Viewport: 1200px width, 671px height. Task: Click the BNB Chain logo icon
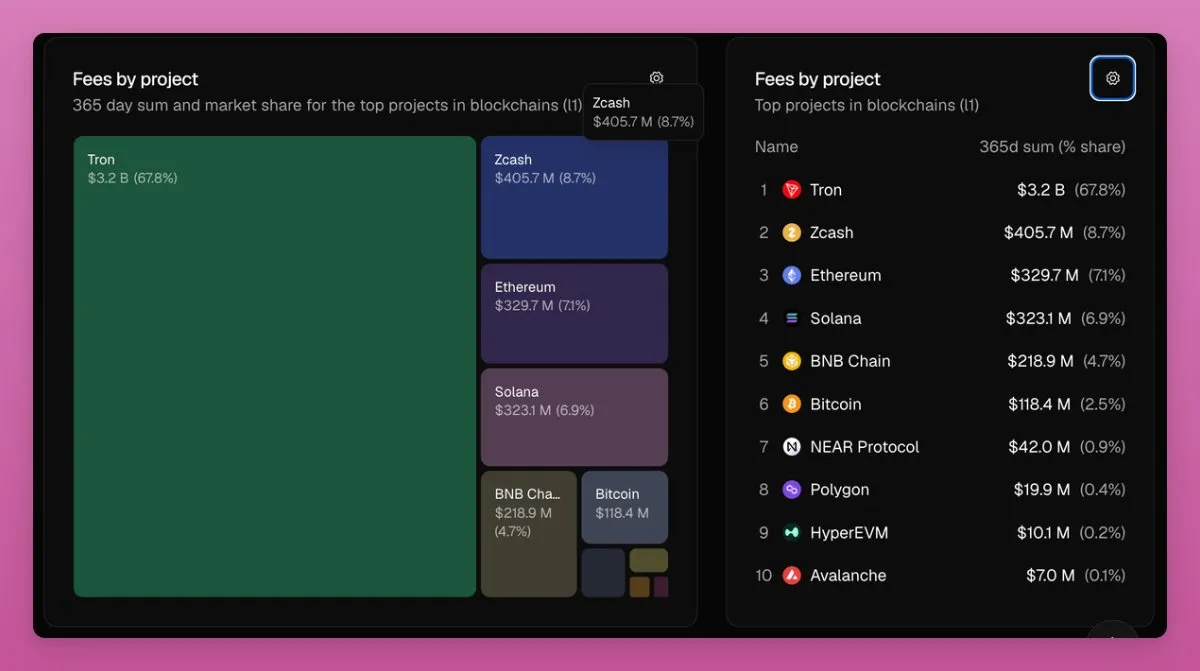point(792,361)
